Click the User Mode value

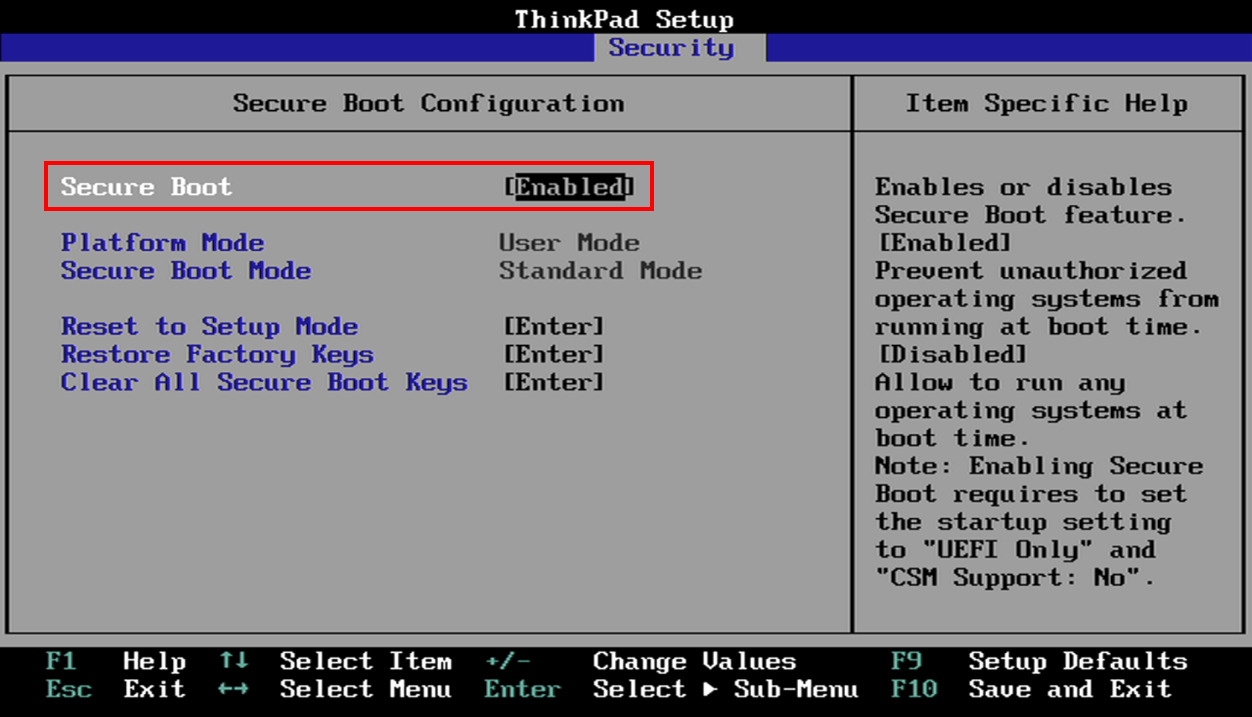pyautogui.click(x=569, y=243)
